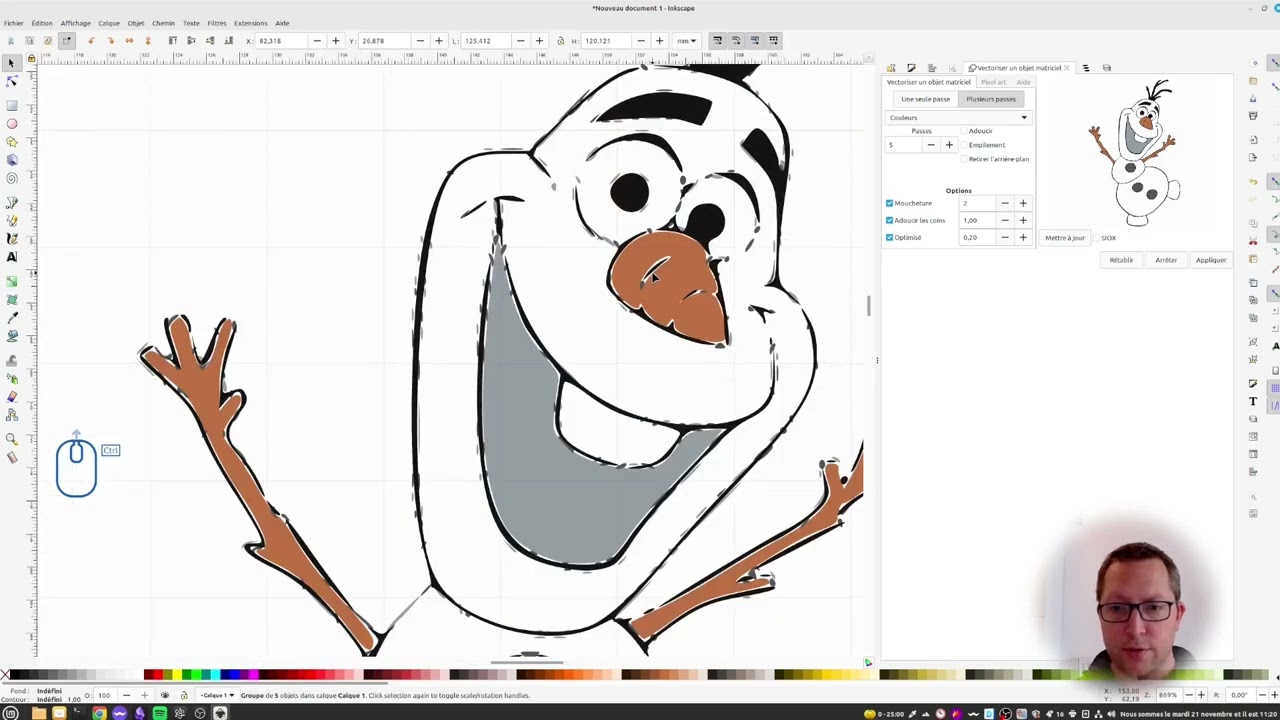The height and width of the screenshot is (720, 1280).
Task: Select Plusieurs passes mode
Action: [991, 99]
